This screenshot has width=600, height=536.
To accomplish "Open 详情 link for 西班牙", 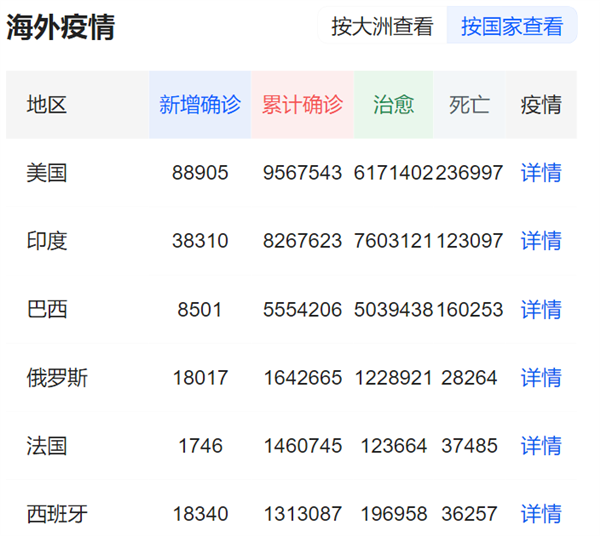I will click(x=541, y=514).
